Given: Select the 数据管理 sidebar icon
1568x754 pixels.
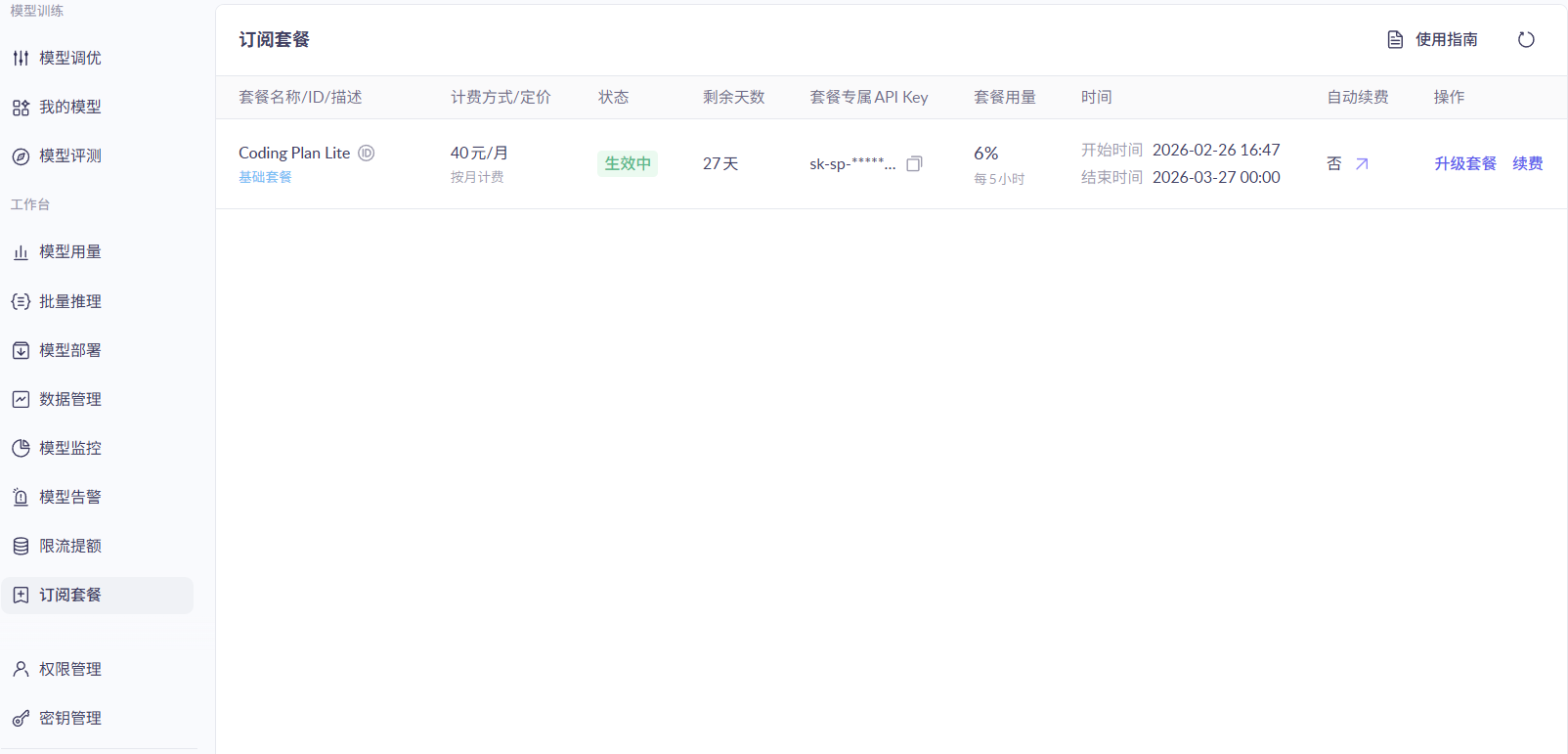Looking at the screenshot, I should click(x=21, y=400).
